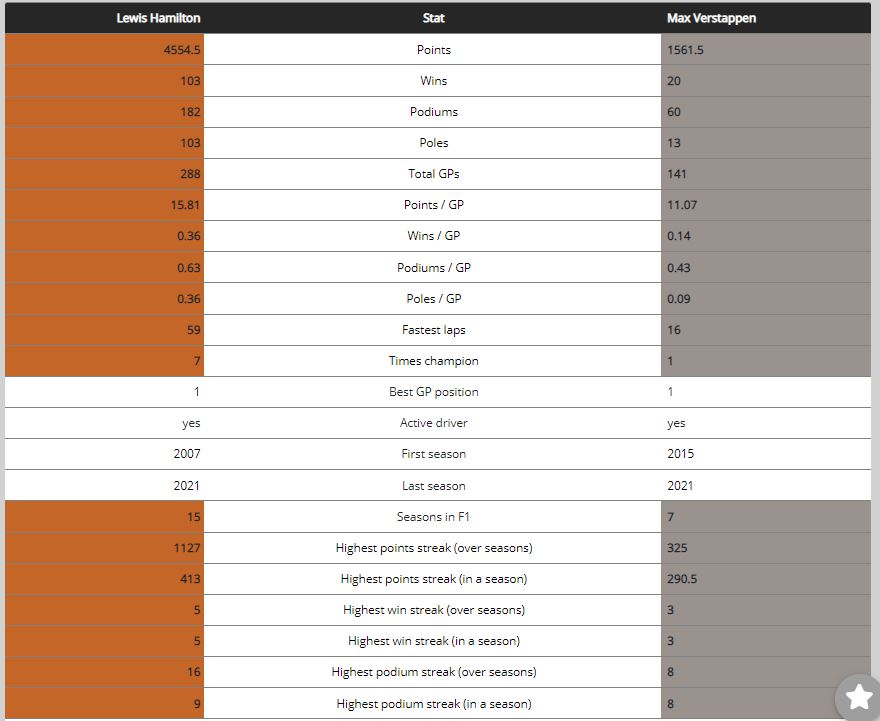Select the Points stat row label

[x=433, y=49]
